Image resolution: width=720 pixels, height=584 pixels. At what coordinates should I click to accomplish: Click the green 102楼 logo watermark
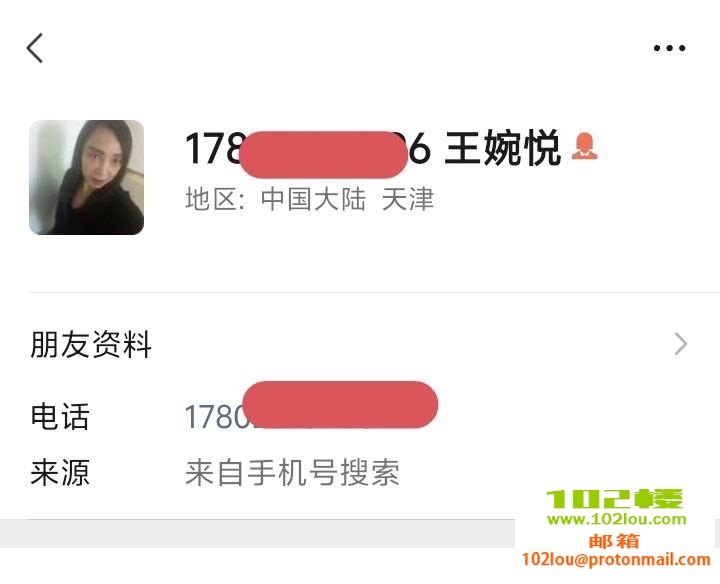(x=615, y=499)
